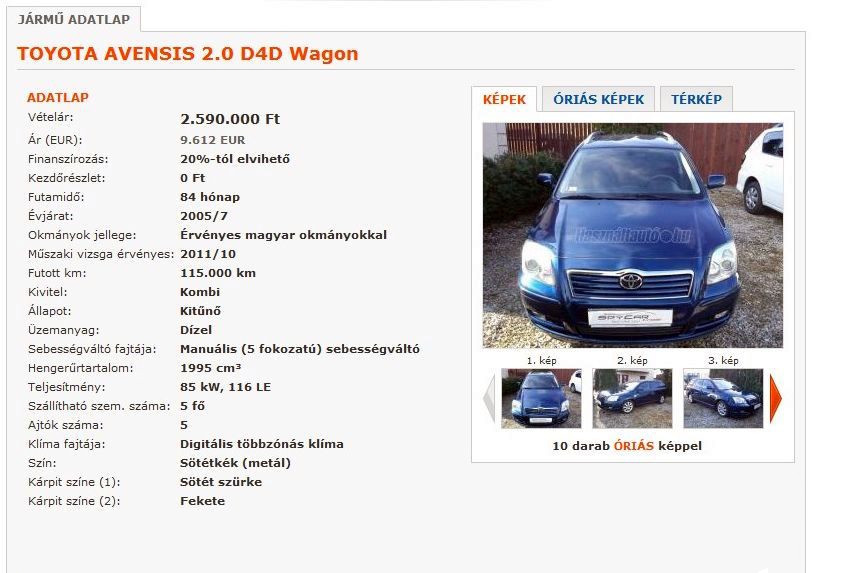Screen dimensions: 859x573
Task: Select the 2. kép thumbnail
Action: pos(632,398)
